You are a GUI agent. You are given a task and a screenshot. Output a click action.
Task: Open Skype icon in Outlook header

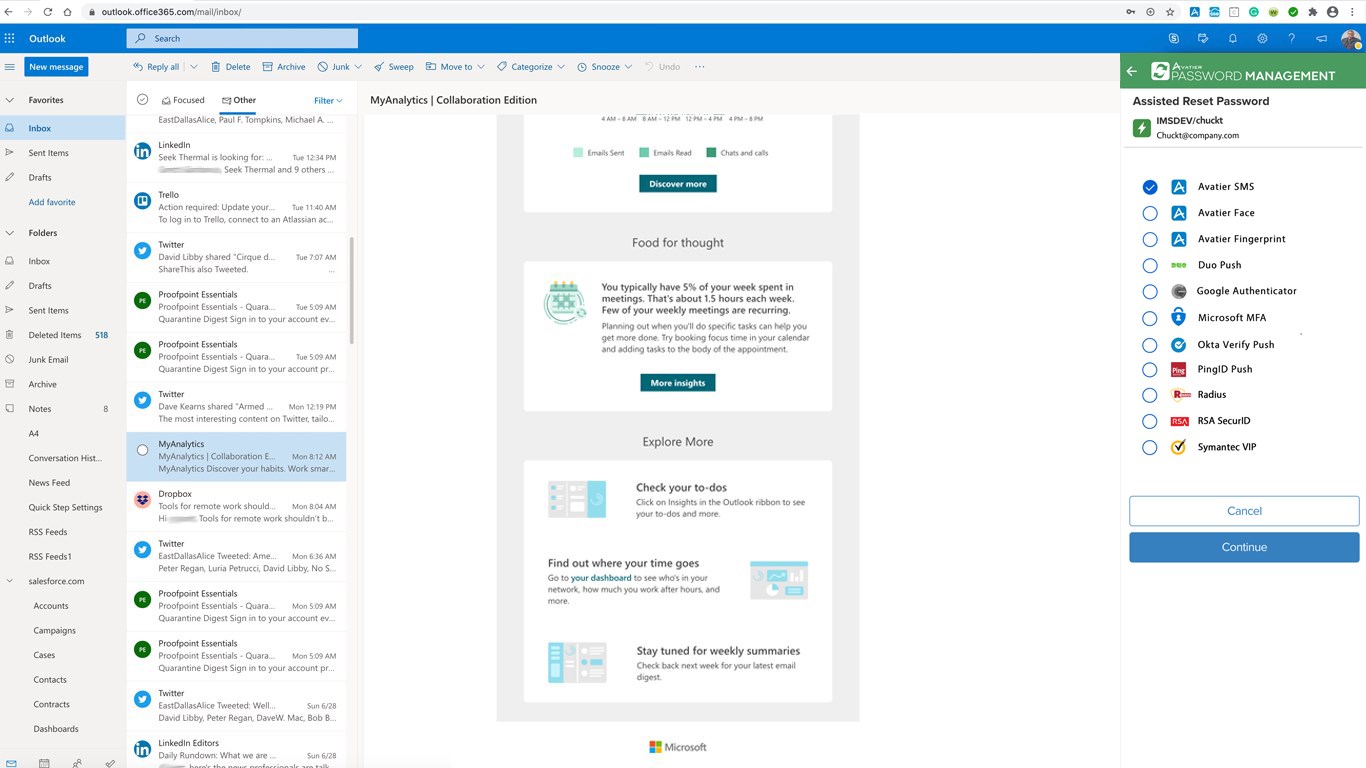1173,38
